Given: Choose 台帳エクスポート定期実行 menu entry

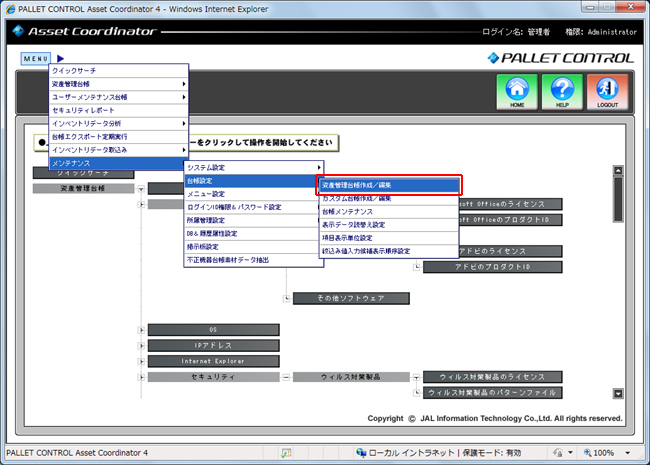Looking at the screenshot, I should 119,137.
